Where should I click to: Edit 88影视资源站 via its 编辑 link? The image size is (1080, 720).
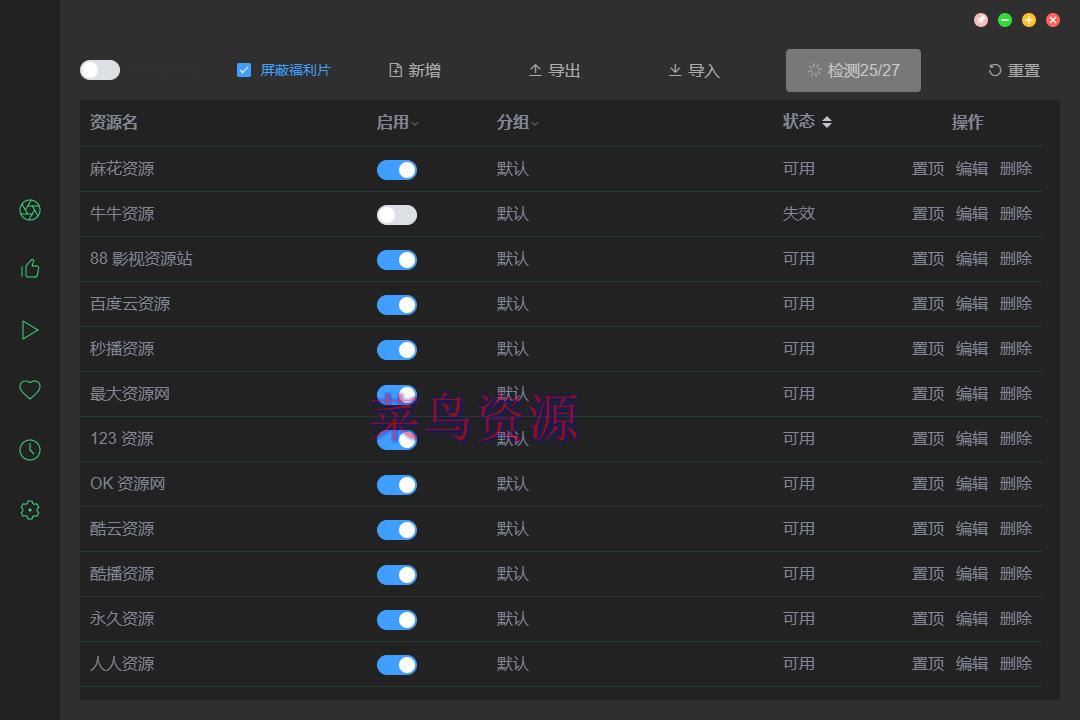pos(971,258)
